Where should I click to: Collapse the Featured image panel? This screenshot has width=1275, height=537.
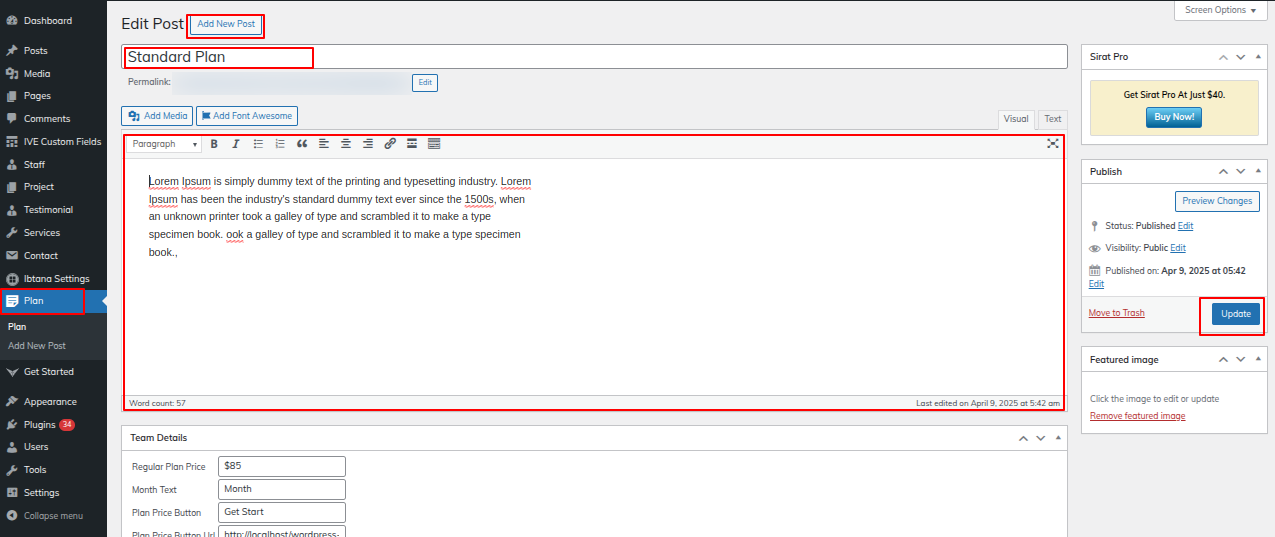tap(1259, 360)
